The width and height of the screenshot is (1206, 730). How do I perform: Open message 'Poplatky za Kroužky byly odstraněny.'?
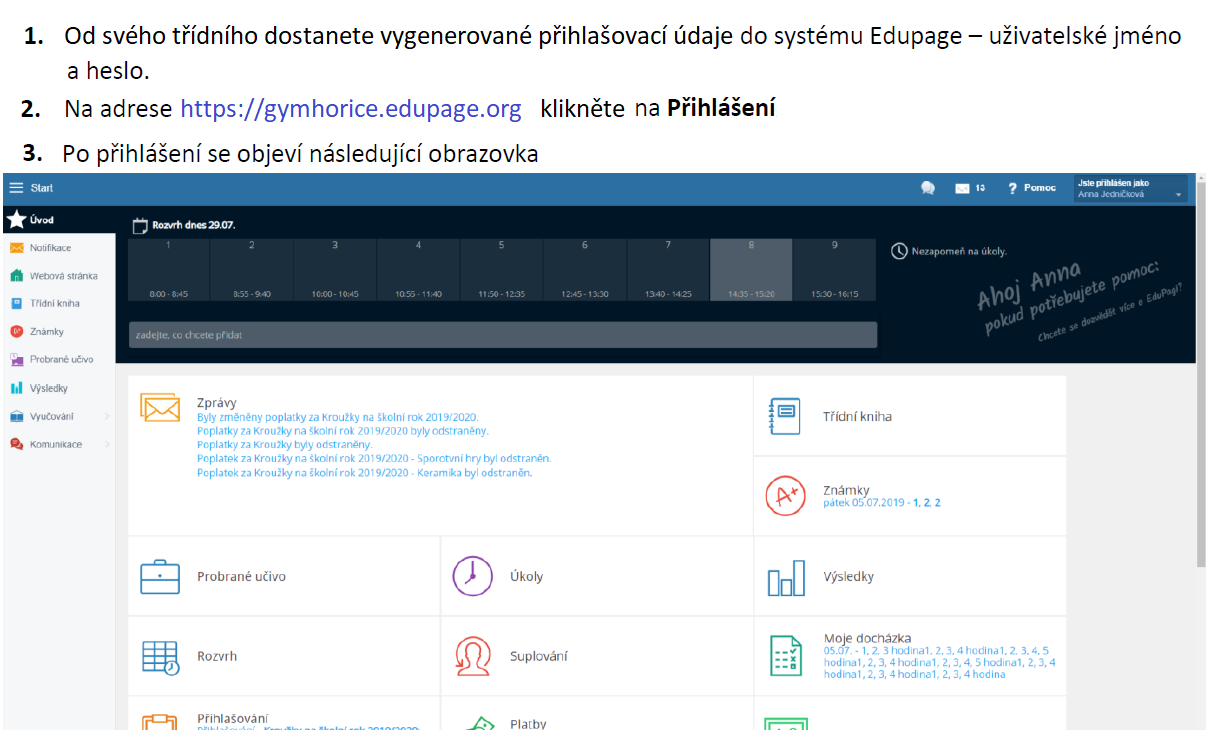point(285,445)
